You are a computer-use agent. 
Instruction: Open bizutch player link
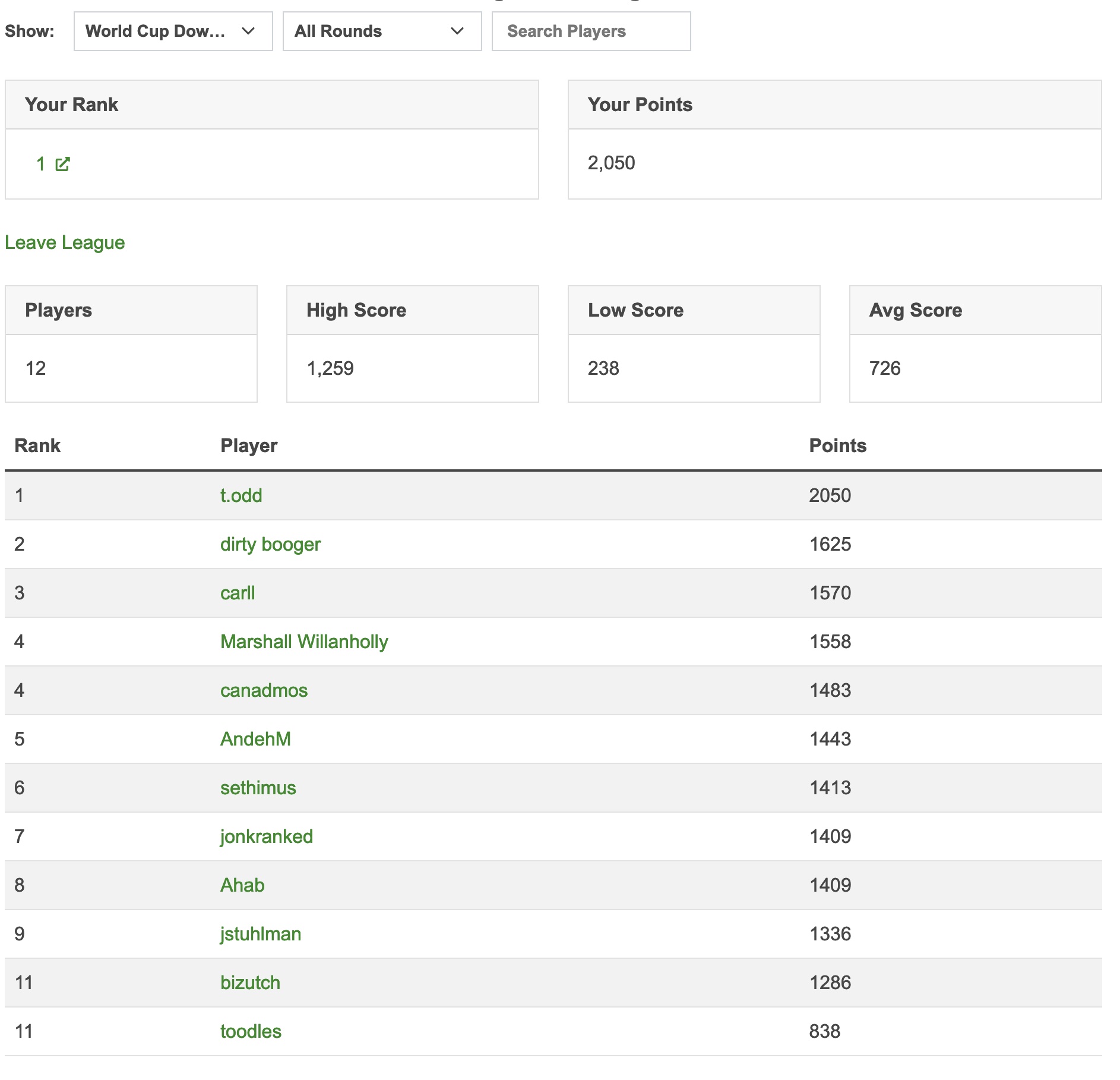pyautogui.click(x=250, y=983)
